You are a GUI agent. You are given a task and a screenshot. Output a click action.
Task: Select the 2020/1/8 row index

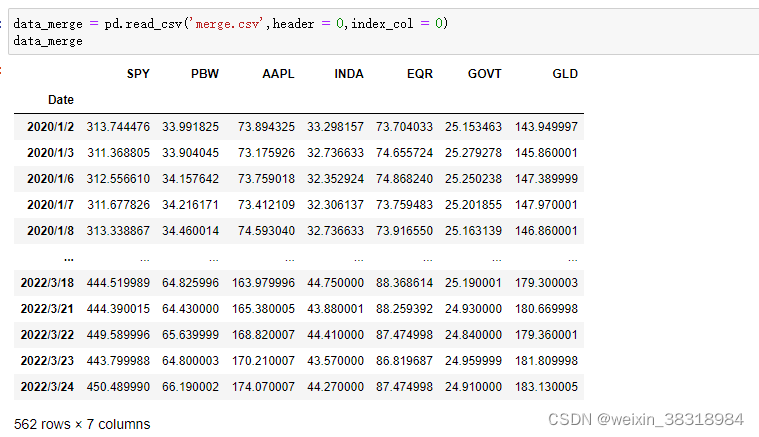[50, 231]
